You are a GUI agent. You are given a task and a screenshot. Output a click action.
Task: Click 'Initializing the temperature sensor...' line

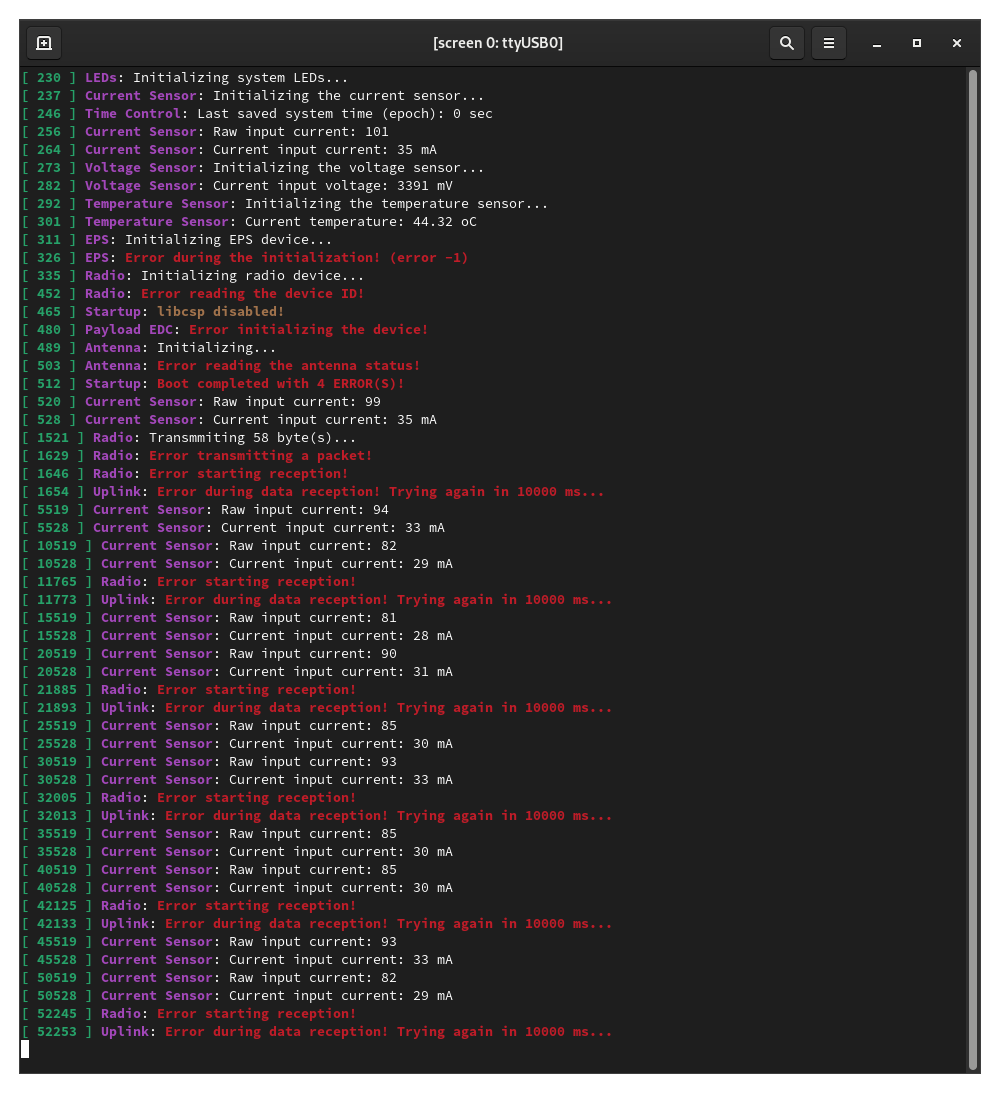pos(284,204)
